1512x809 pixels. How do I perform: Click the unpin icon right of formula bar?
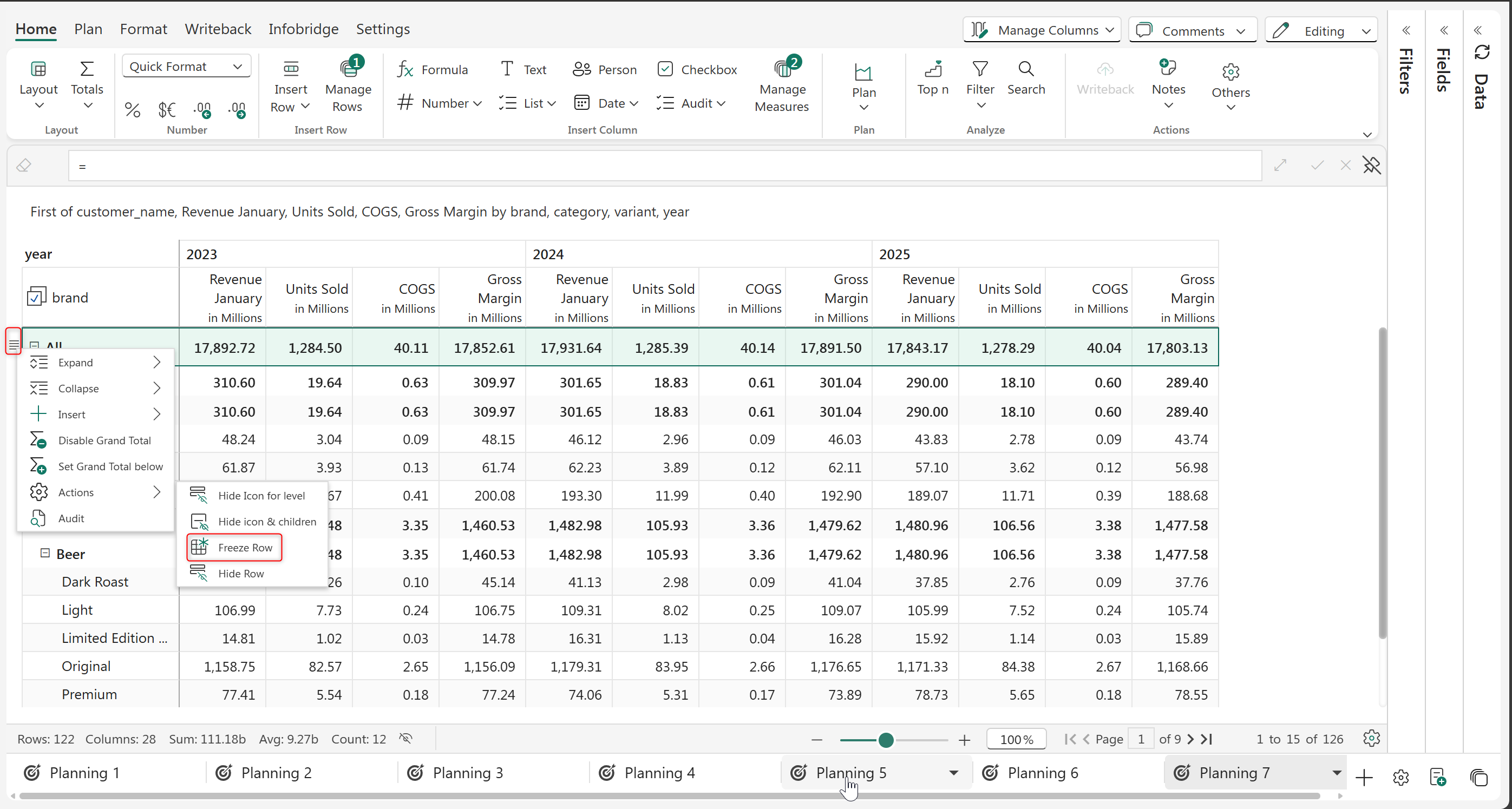point(1371,166)
